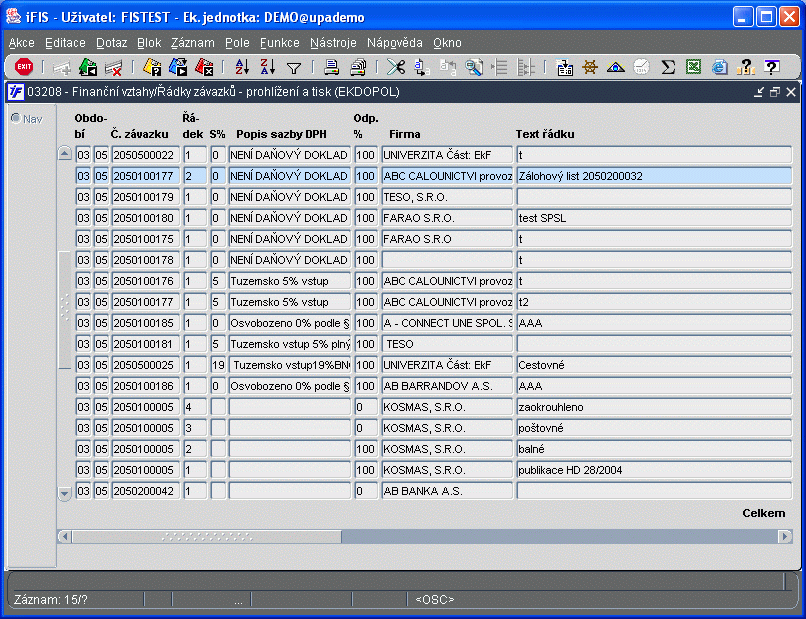Screen dimensions: 806x619
Task: Click the magnifier document search icon
Action: 473,67
